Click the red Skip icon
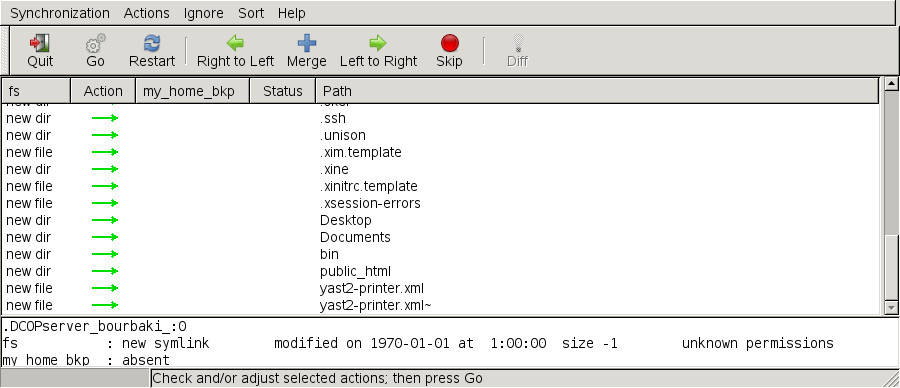Image resolution: width=900 pixels, height=388 pixels. pos(449,43)
